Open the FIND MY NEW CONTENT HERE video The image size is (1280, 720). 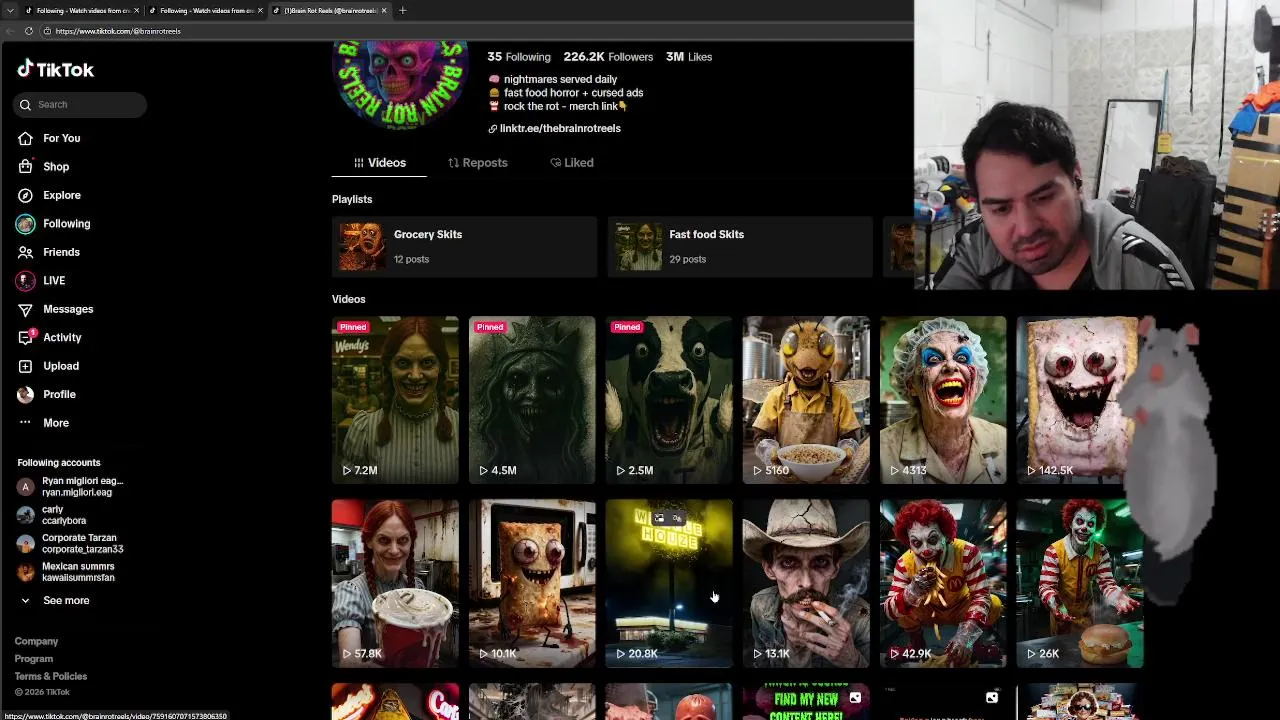[x=806, y=701]
